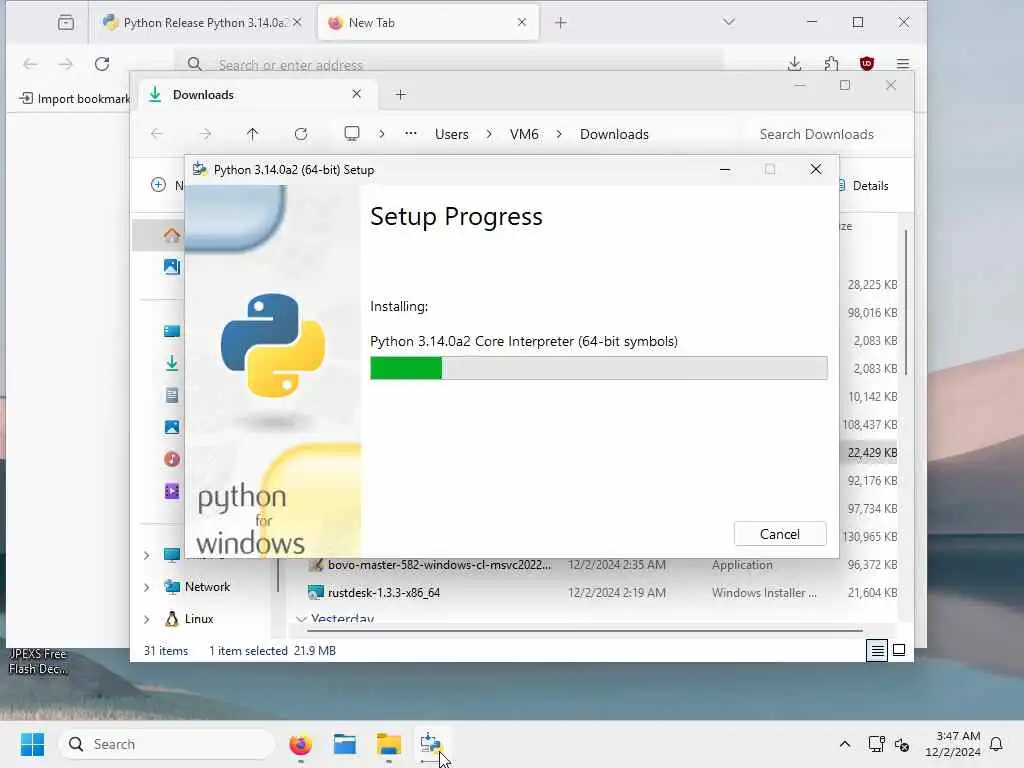This screenshot has height=768, width=1024.
Task: Click the taskbar Search box
Action: 167,744
